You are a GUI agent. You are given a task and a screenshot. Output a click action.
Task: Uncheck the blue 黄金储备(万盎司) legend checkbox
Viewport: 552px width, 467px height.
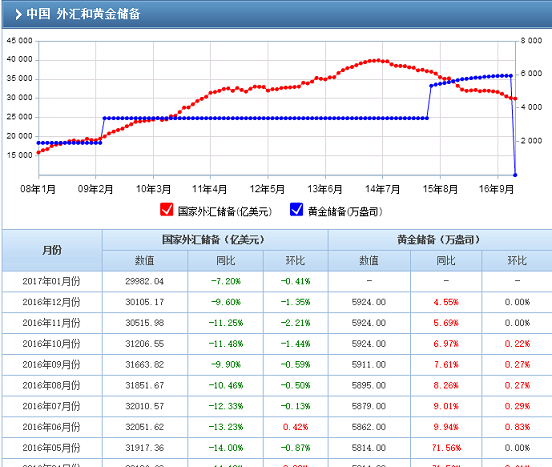(296, 209)
